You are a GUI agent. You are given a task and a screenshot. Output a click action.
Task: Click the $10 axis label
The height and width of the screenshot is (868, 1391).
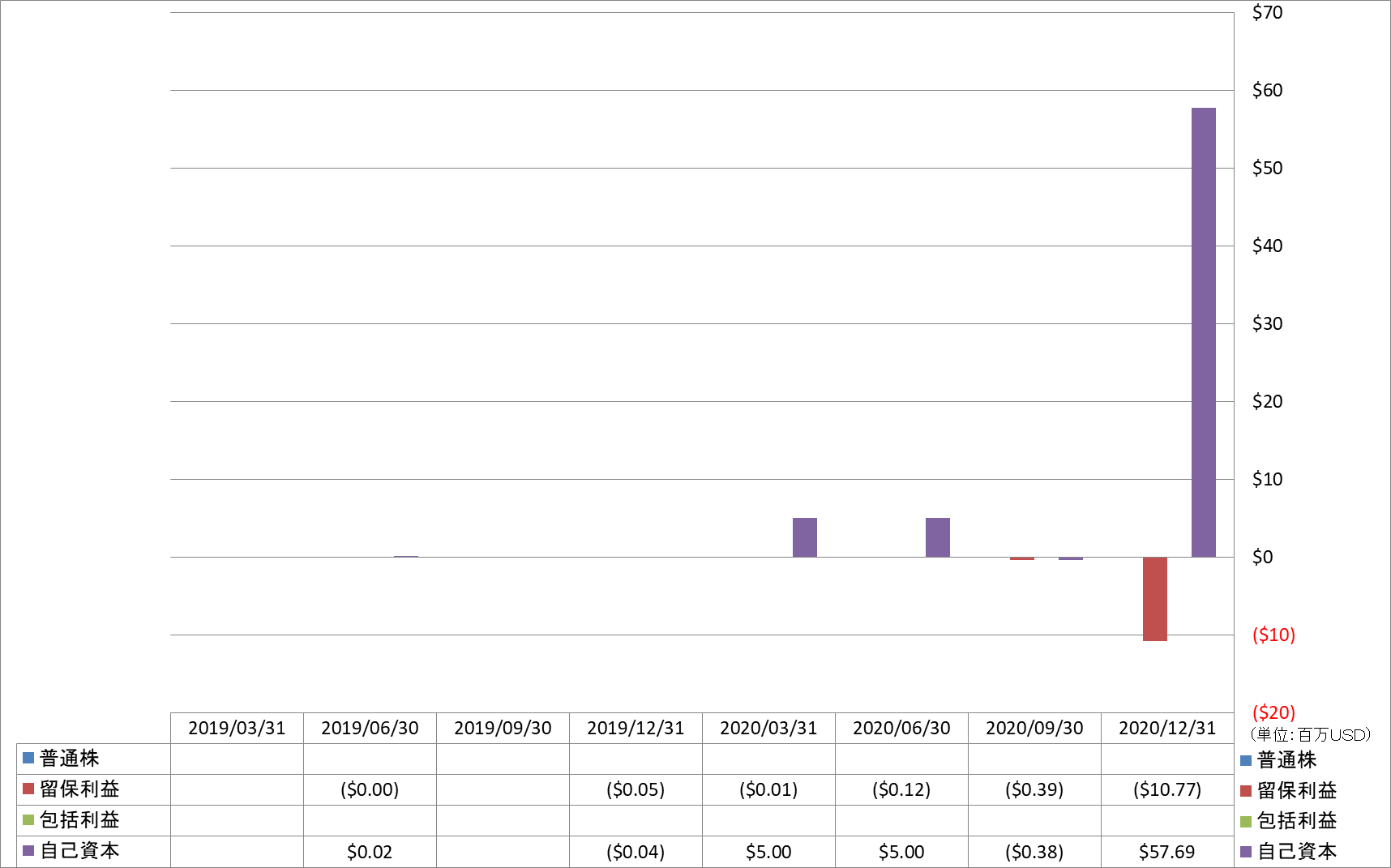click(x=1268, y=479)
